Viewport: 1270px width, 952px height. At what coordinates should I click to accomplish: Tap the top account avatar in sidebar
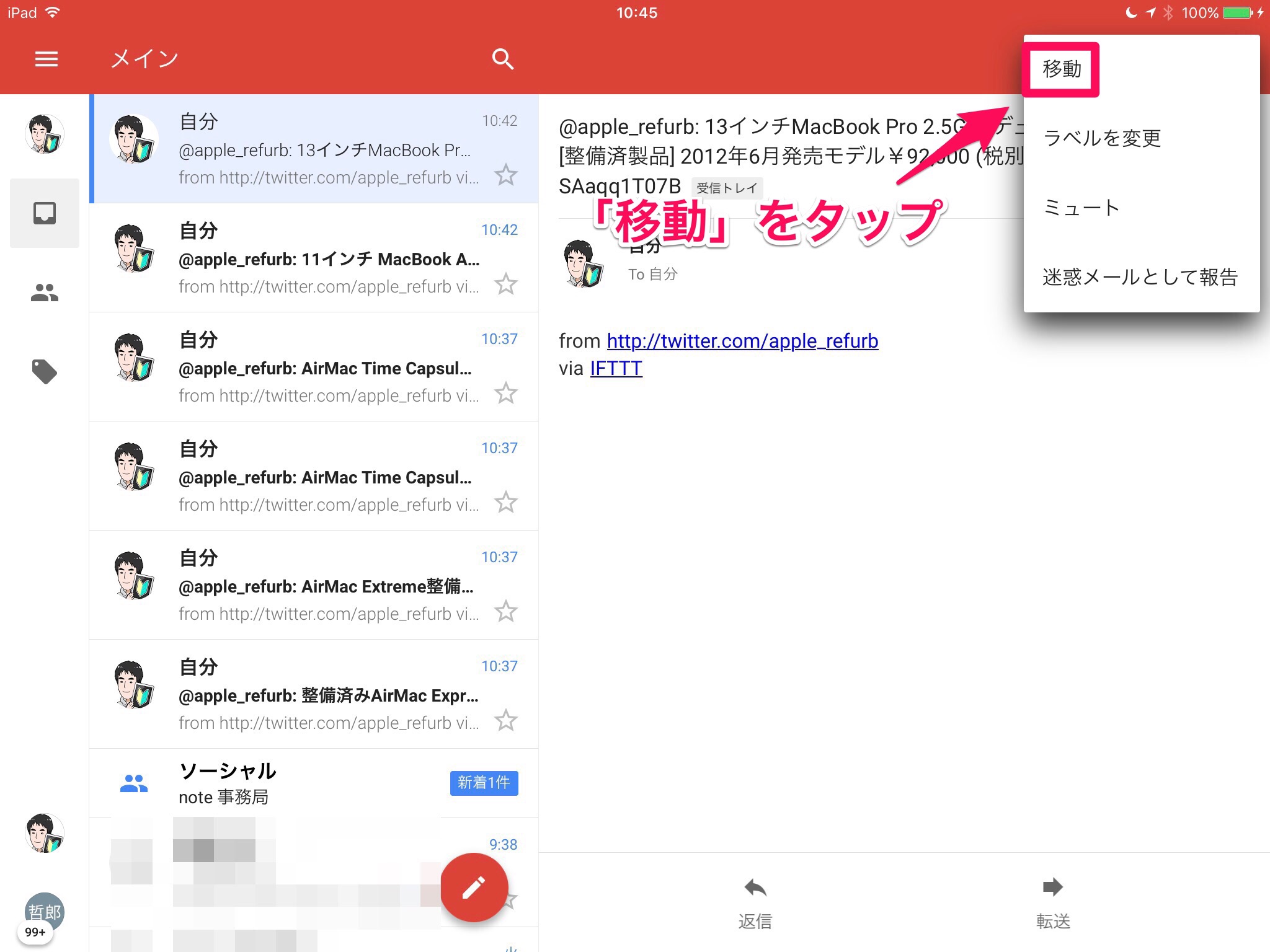(x=45, y=134)
